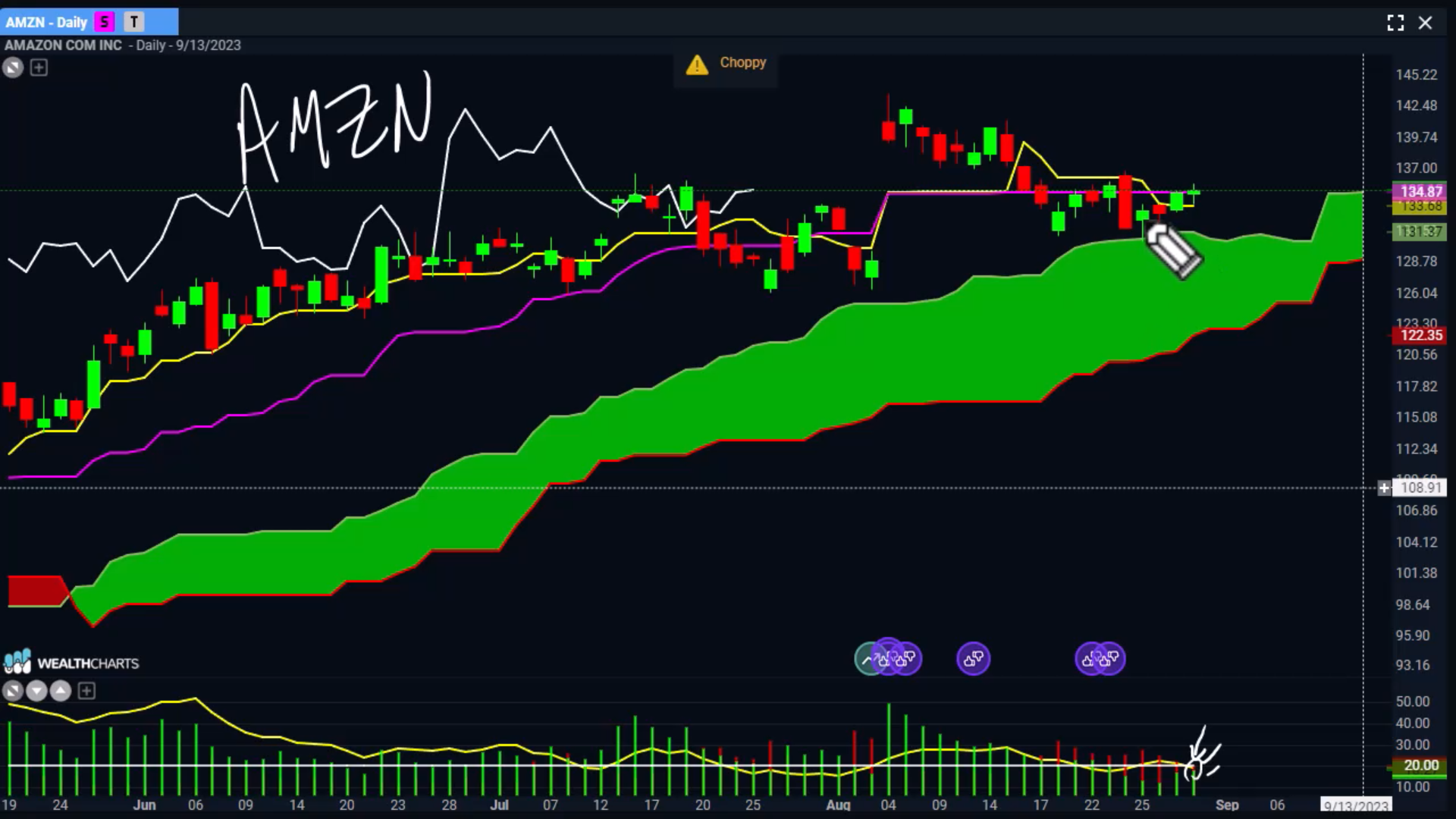Click the indicator panel expand-arrows circle icon
Screen dimensions: 1456x819
coord(13,691)
